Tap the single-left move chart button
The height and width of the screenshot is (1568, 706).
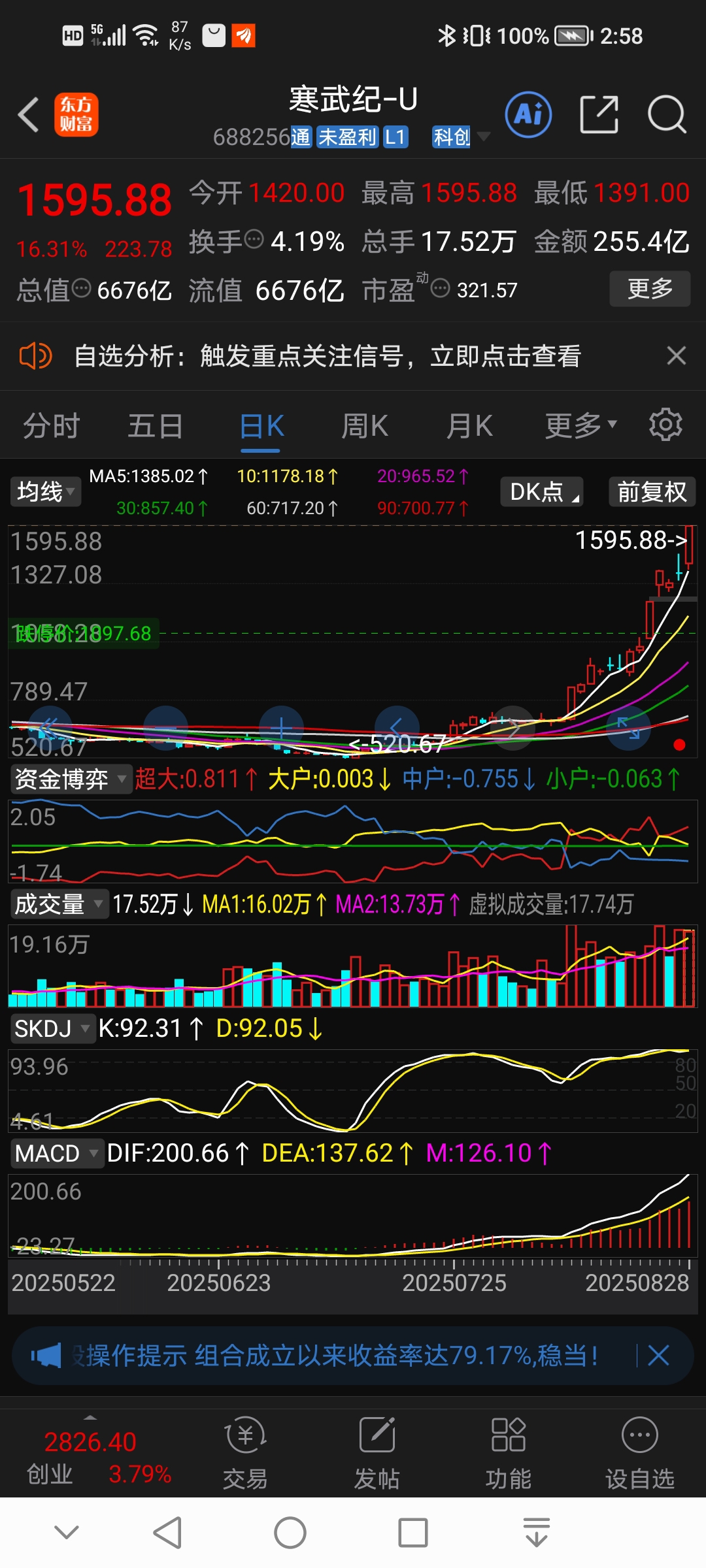(x=396, y=728)
